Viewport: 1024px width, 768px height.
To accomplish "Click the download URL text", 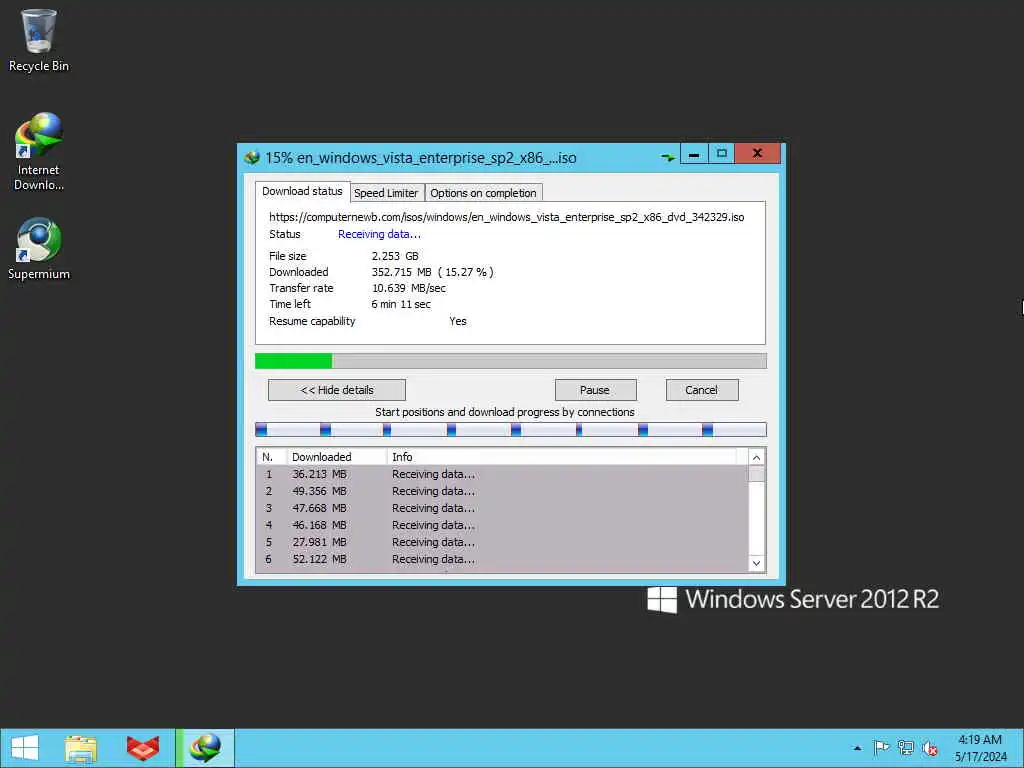I will (x=507, y=217).
